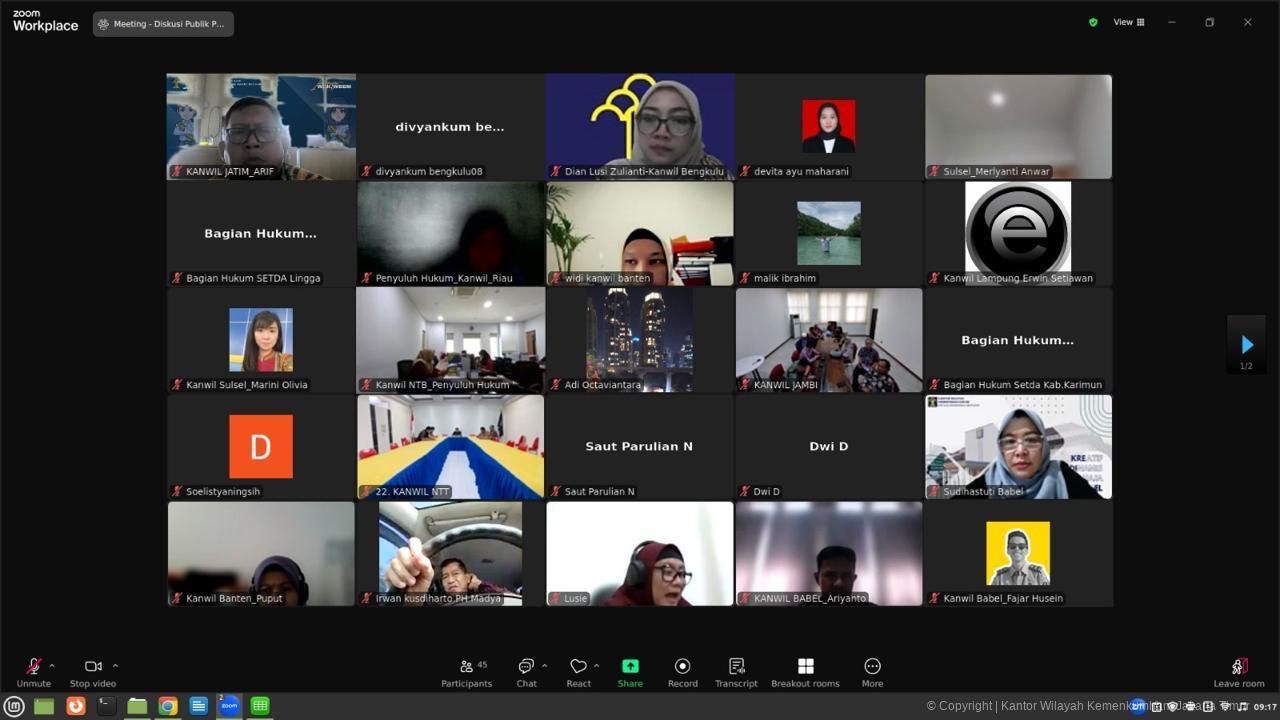The width and height of the screenshot is (1280, 720).
Task: Stop video with the camera button
Action: [93, 672]
